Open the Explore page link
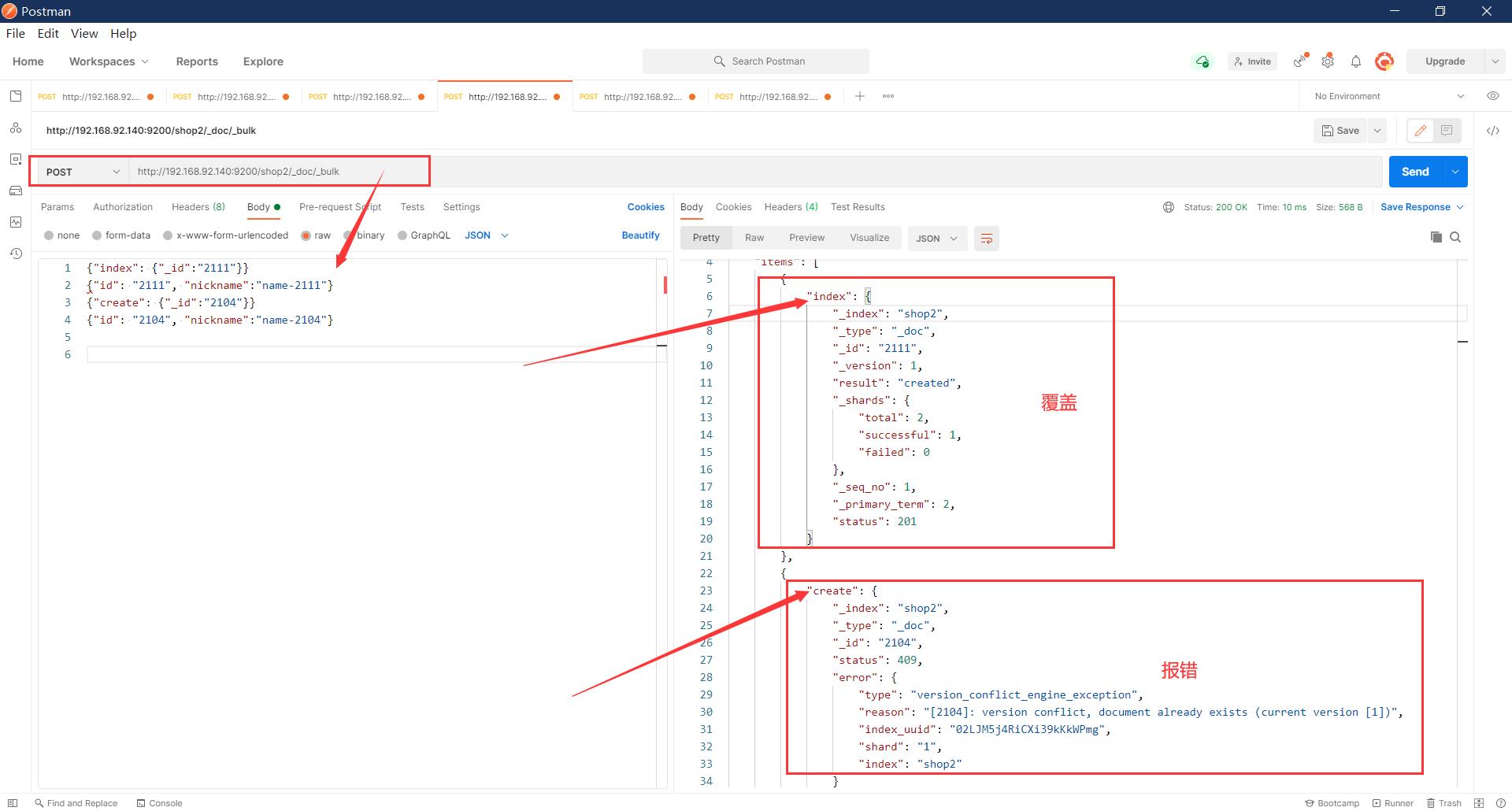 [x=263, y=61]
